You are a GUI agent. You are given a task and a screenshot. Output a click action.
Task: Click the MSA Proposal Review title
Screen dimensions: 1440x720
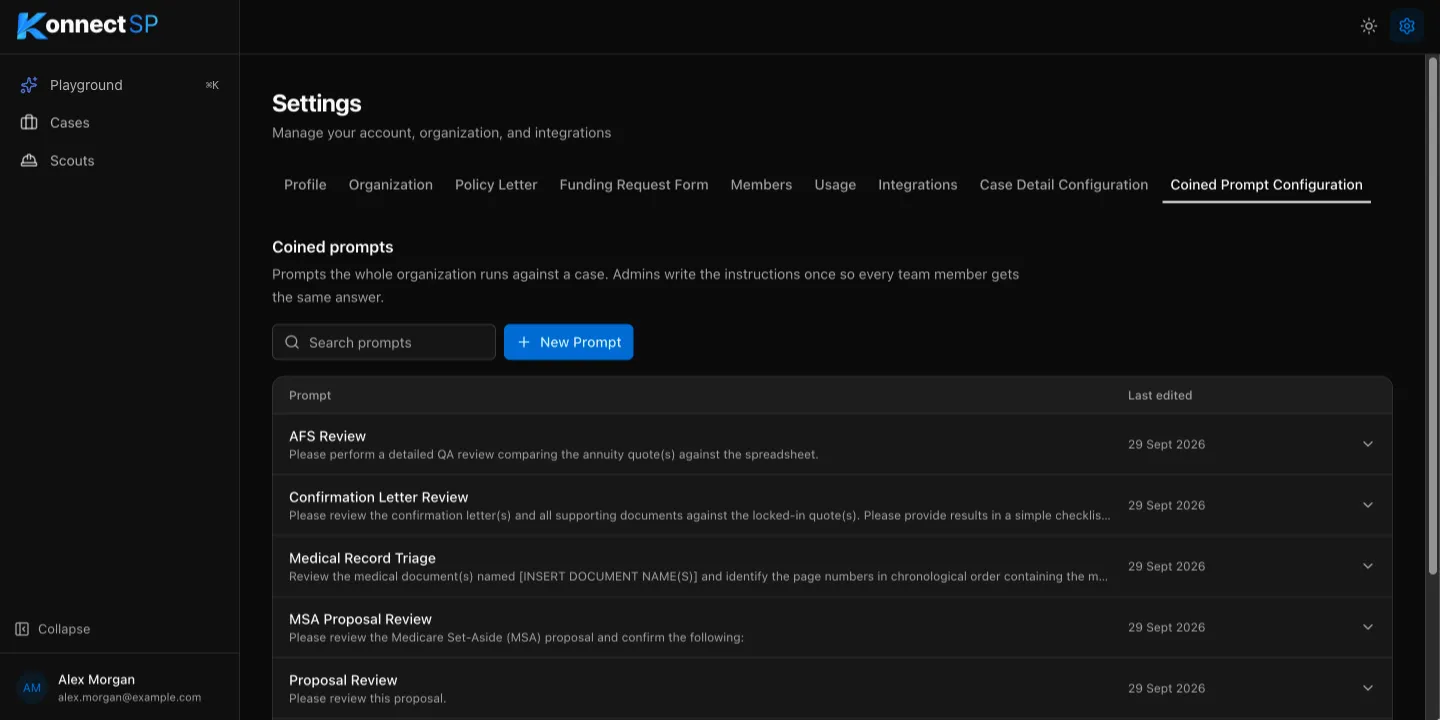[360, 619]
